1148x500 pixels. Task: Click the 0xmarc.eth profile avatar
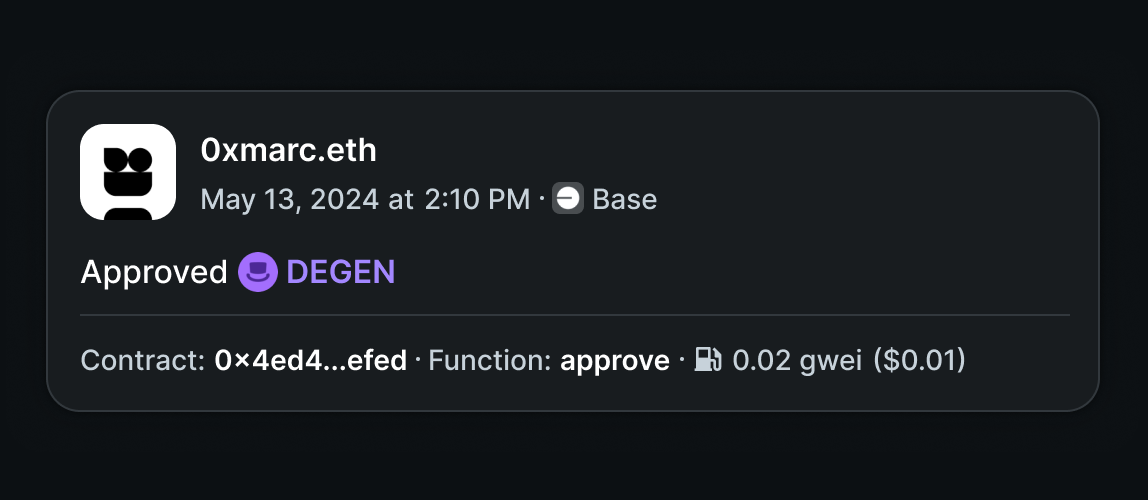(x=128, y=172)
